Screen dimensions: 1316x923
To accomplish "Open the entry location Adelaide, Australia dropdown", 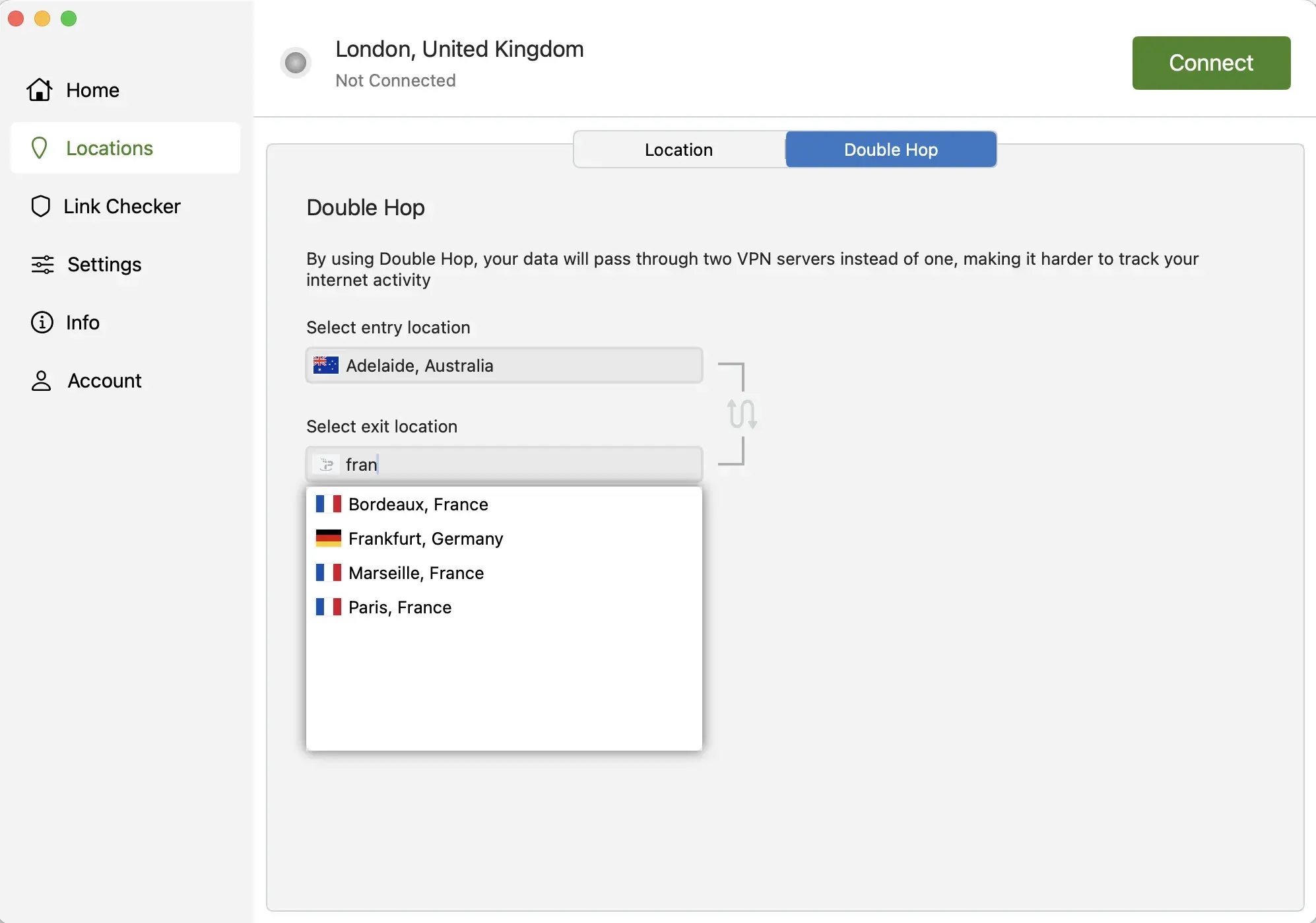I will 504,365.
